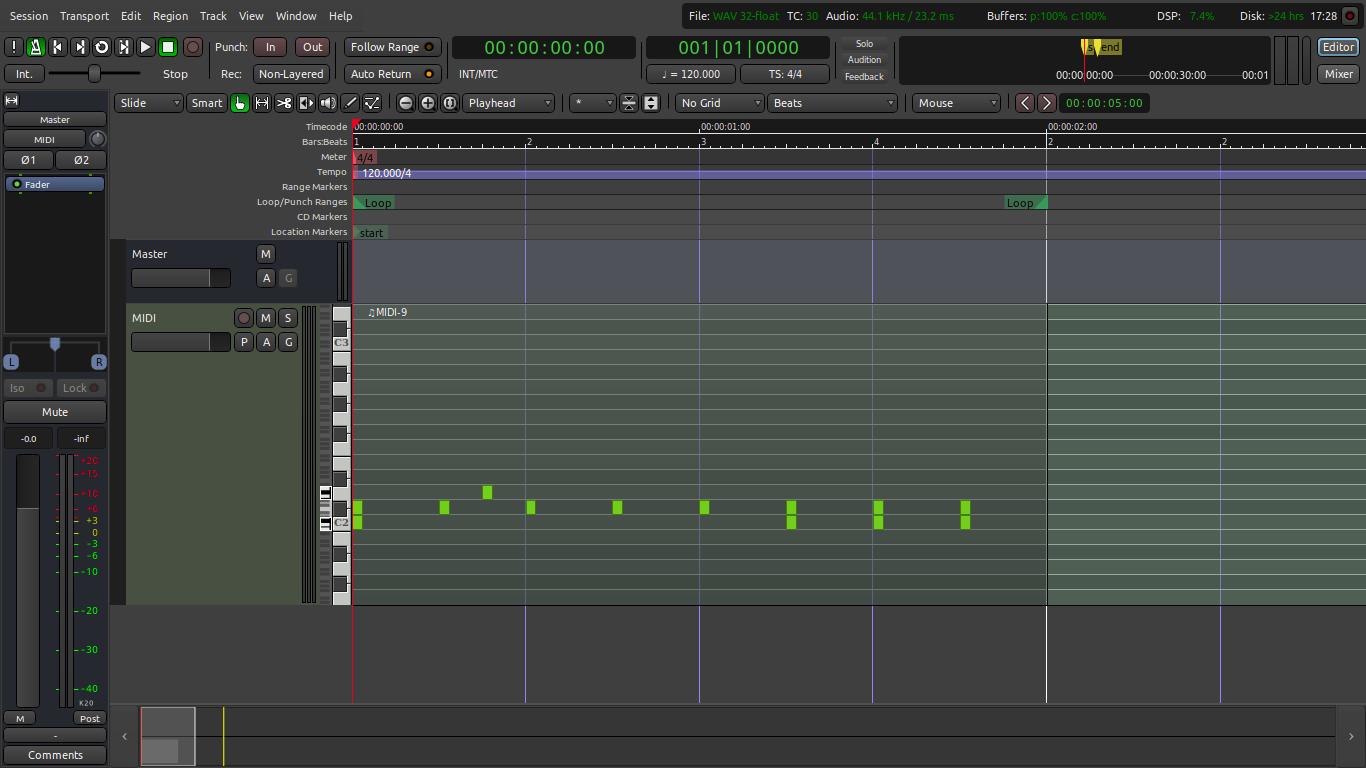The image size is (1366, 768).
Task: Open the Playhead zoom focus dropdown
Action: click(x=509, y=103)
